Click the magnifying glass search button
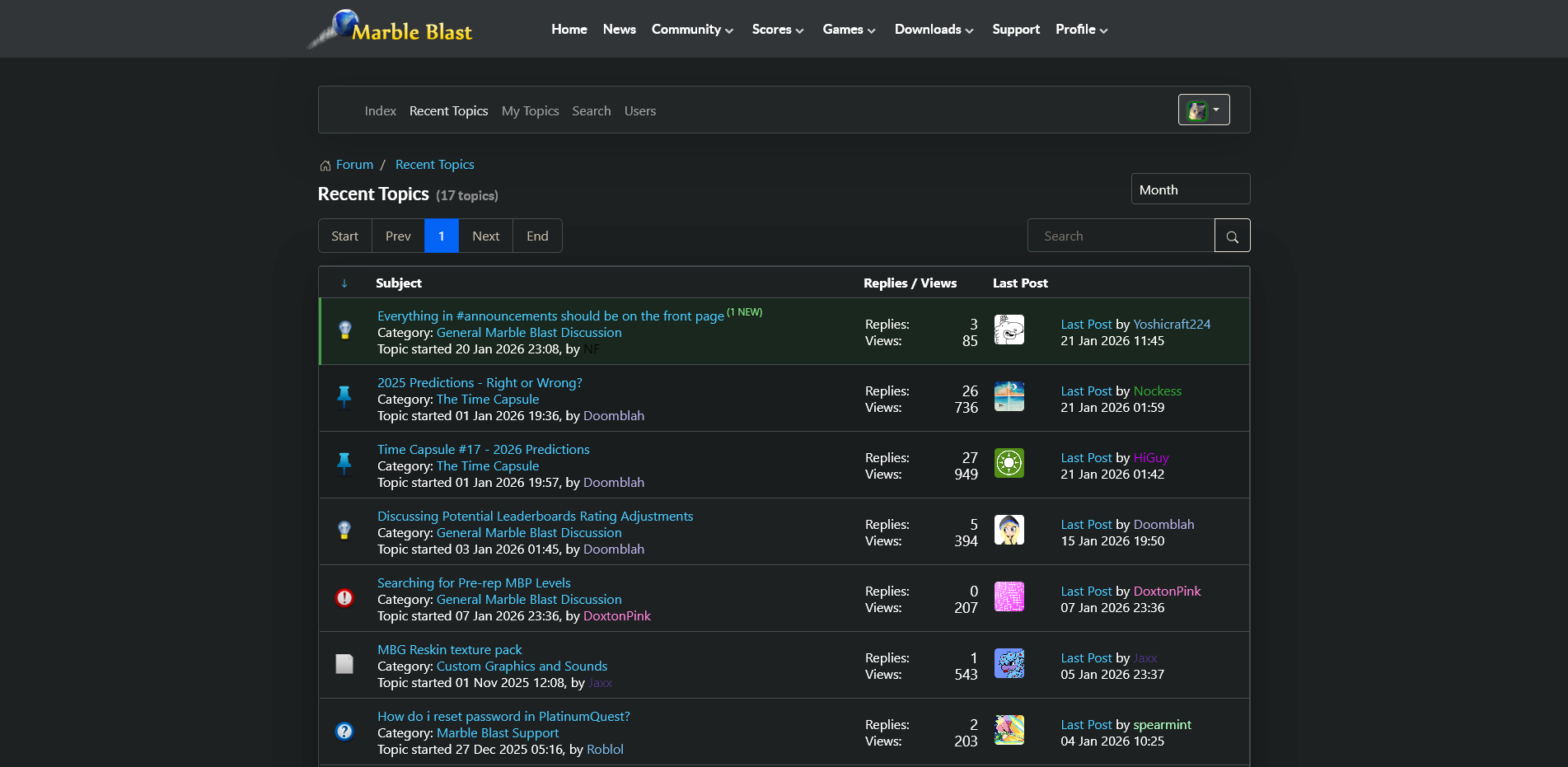Image resolution: width=1568 pixels, height=767 pixels. click(1232, 236)
